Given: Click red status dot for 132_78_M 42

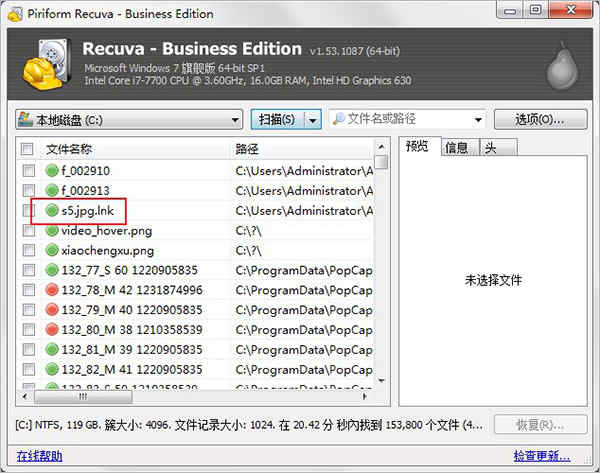Looking at the screenshot, I should (x=52, y=290).
